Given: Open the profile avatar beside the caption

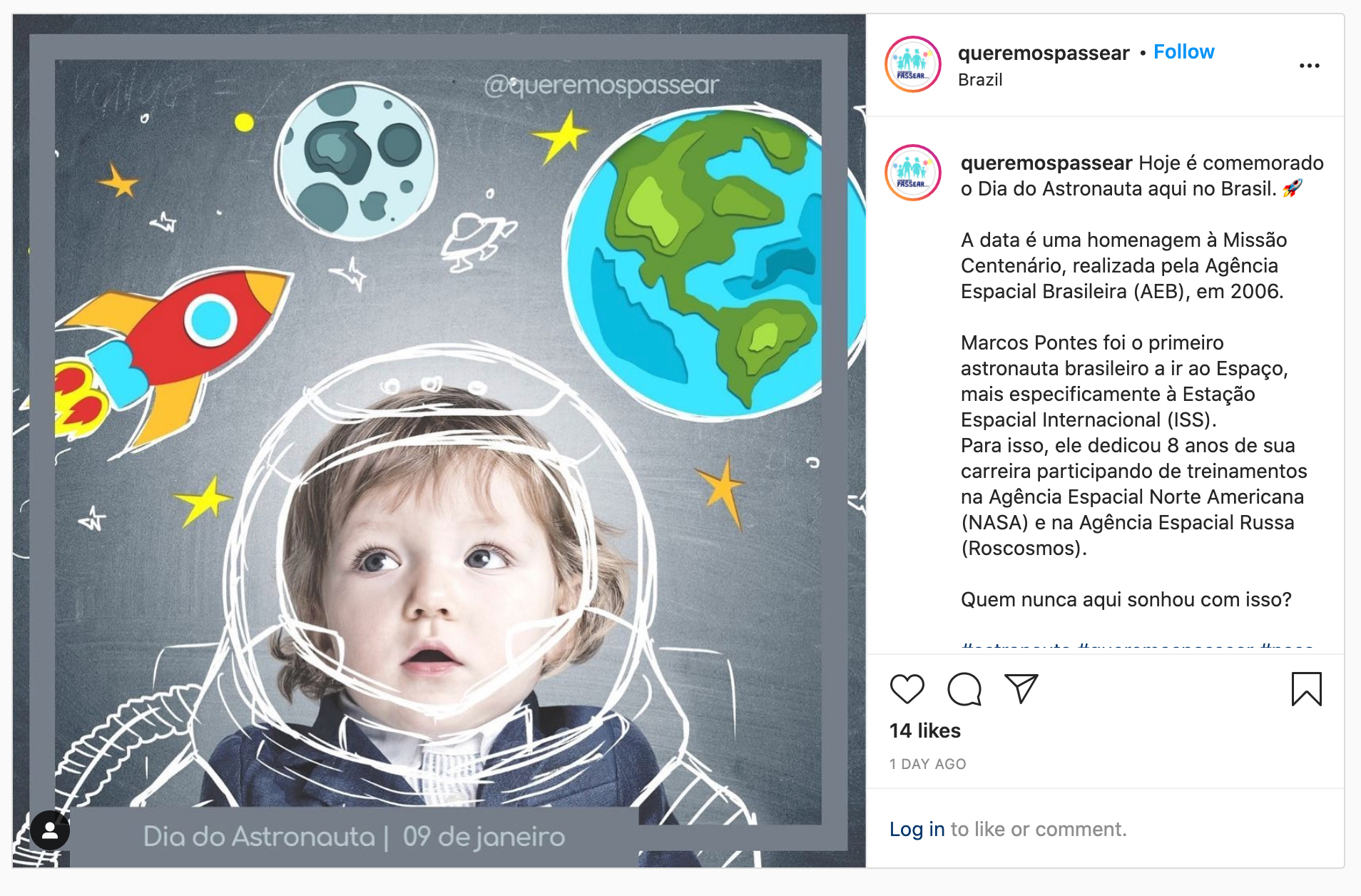Looking at the screenshot, I should coord(912,173).
